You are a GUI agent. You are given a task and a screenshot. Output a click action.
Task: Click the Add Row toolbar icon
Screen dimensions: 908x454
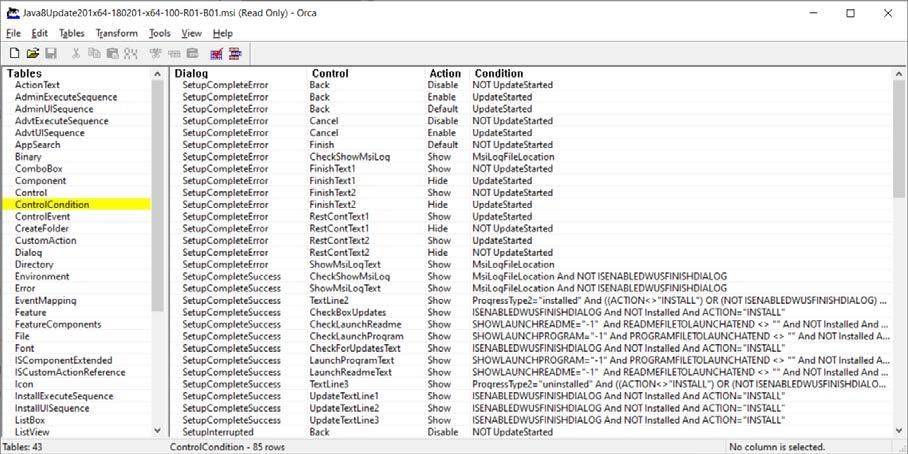tap(174, 54)
